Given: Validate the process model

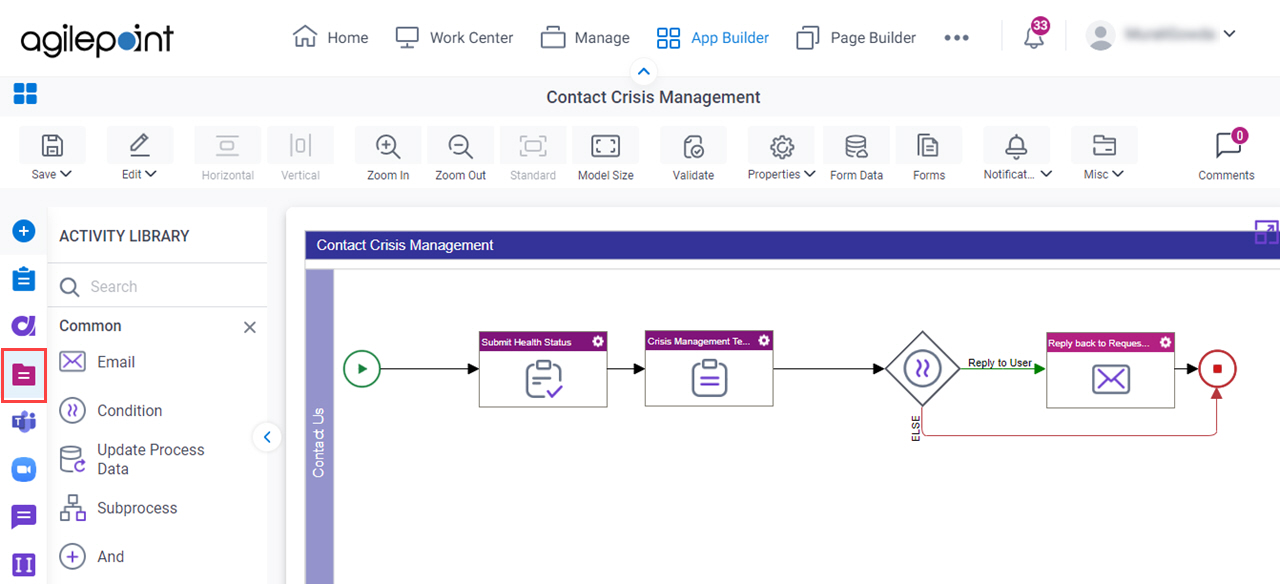Looking at the screenshot, I should click(x=693, y=156).
